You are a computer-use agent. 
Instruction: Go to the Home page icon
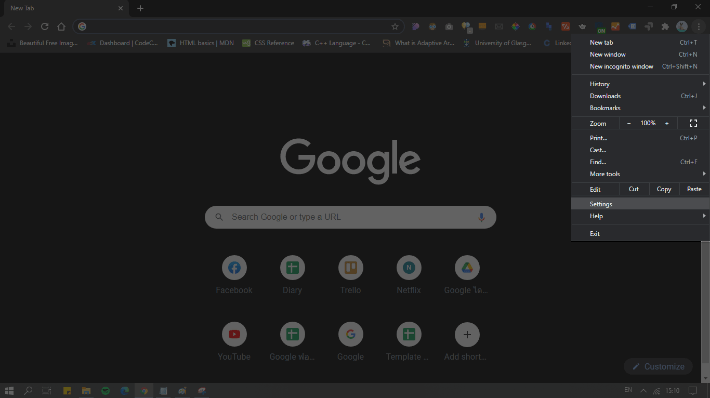(x=61, y=27)
